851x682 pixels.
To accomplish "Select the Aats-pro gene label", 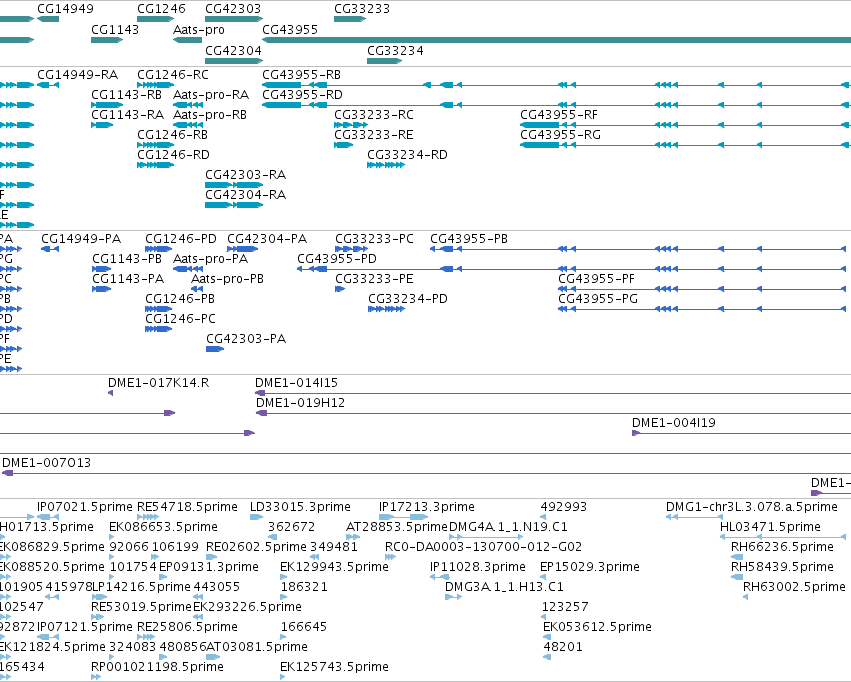I will click(x=199, y=30).
